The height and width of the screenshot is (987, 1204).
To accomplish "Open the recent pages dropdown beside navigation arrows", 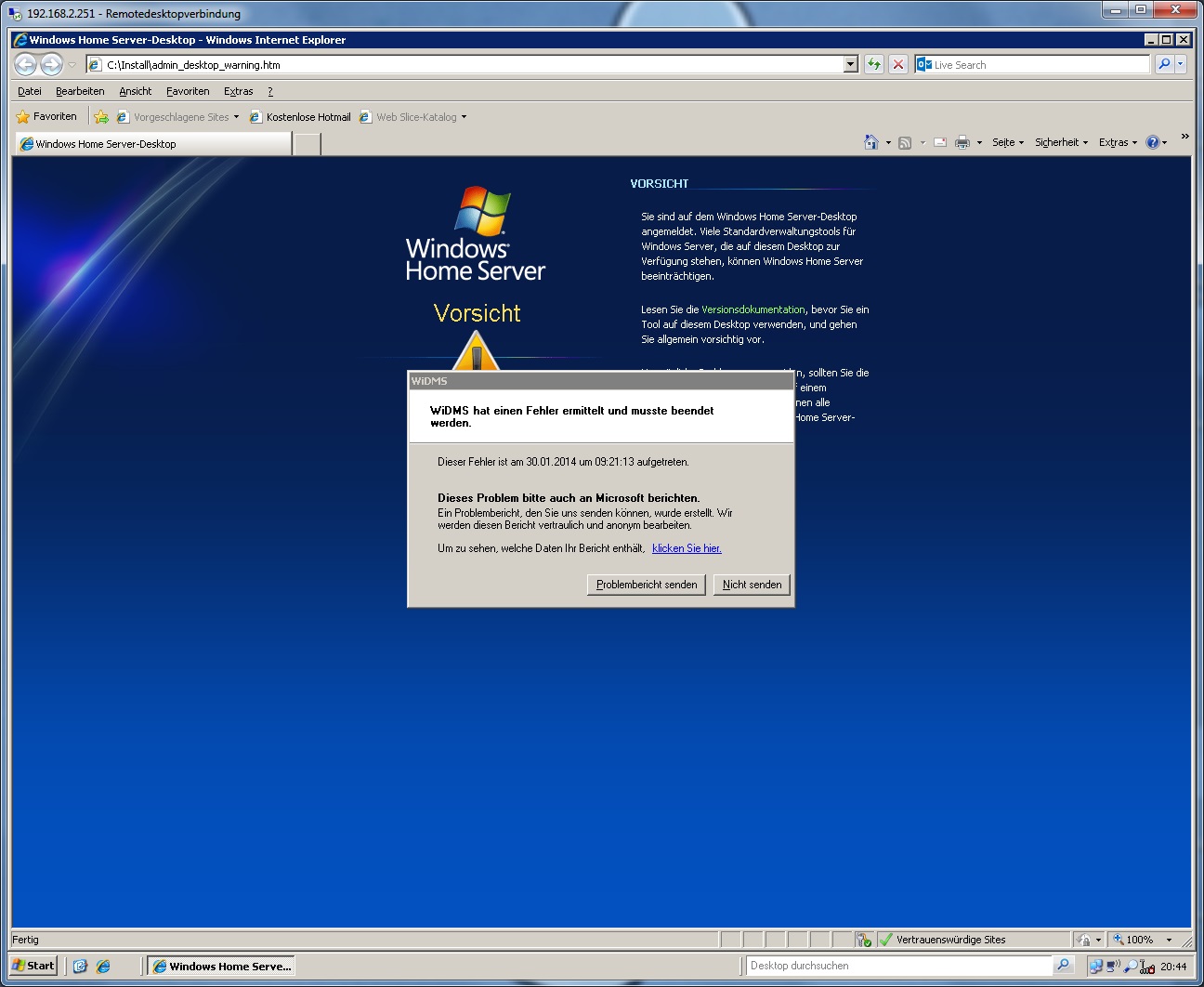I will [x=72, y=65].
